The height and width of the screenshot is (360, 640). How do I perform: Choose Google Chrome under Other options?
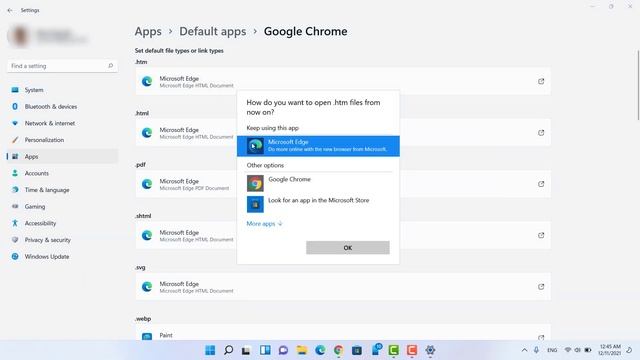pyautogui.click(x=318, y=183)
